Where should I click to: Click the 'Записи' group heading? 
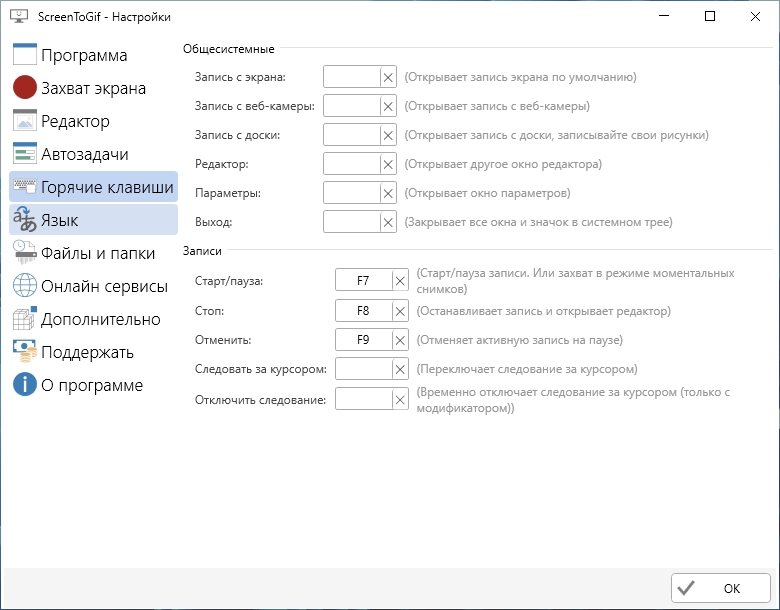[202, 251]
